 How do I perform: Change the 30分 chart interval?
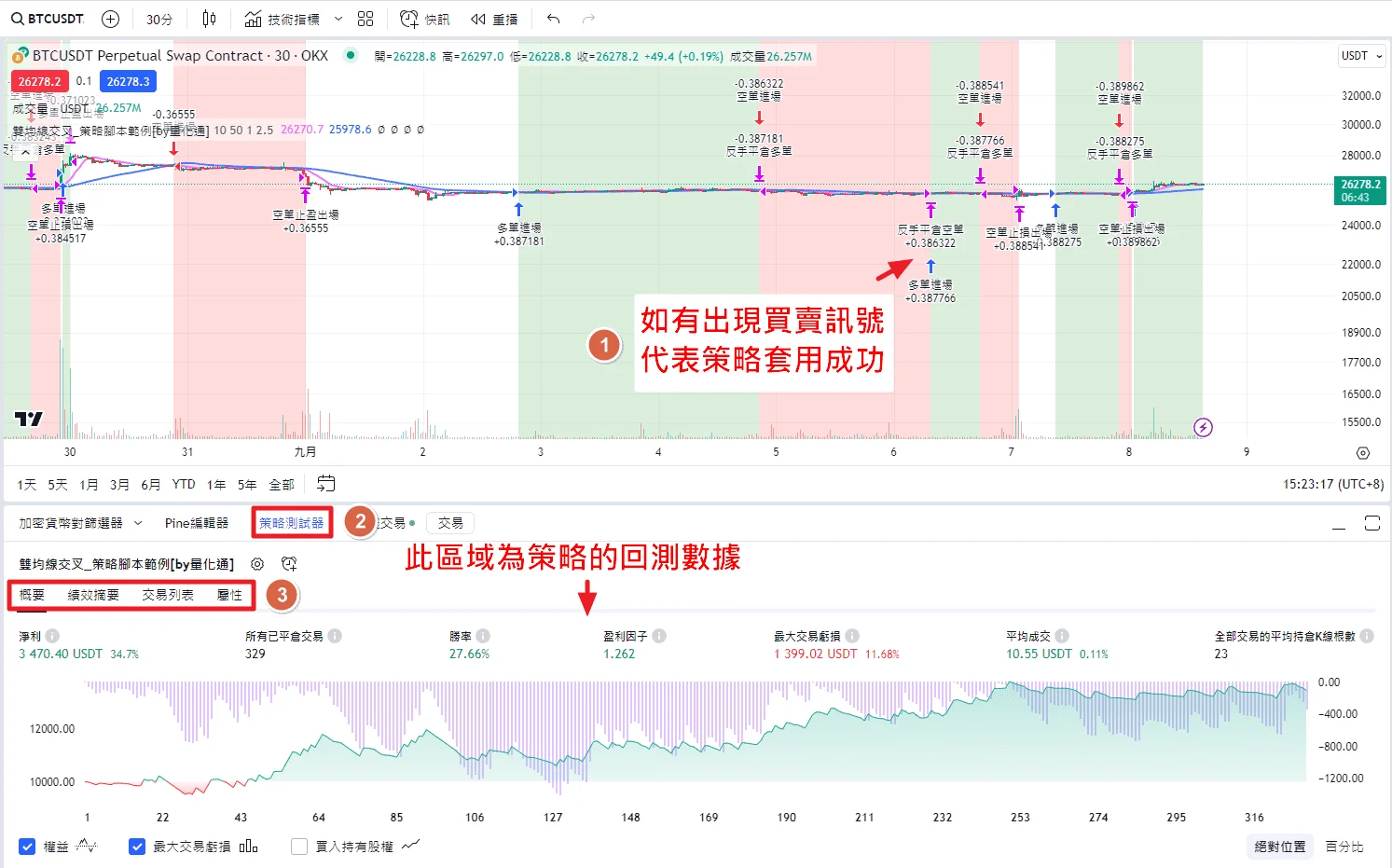pos(159,19)
